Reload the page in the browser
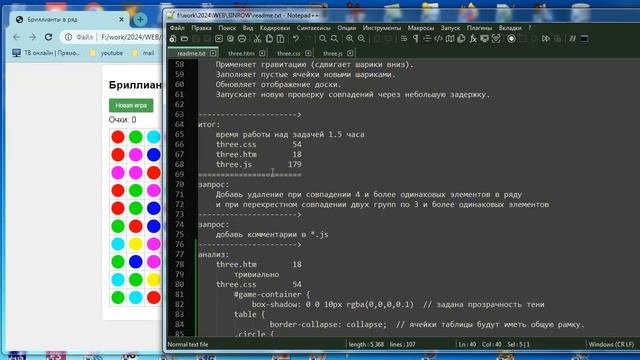The width and height of the screenshot is (640, 360). pyautogui.click(x=48, y=37)
